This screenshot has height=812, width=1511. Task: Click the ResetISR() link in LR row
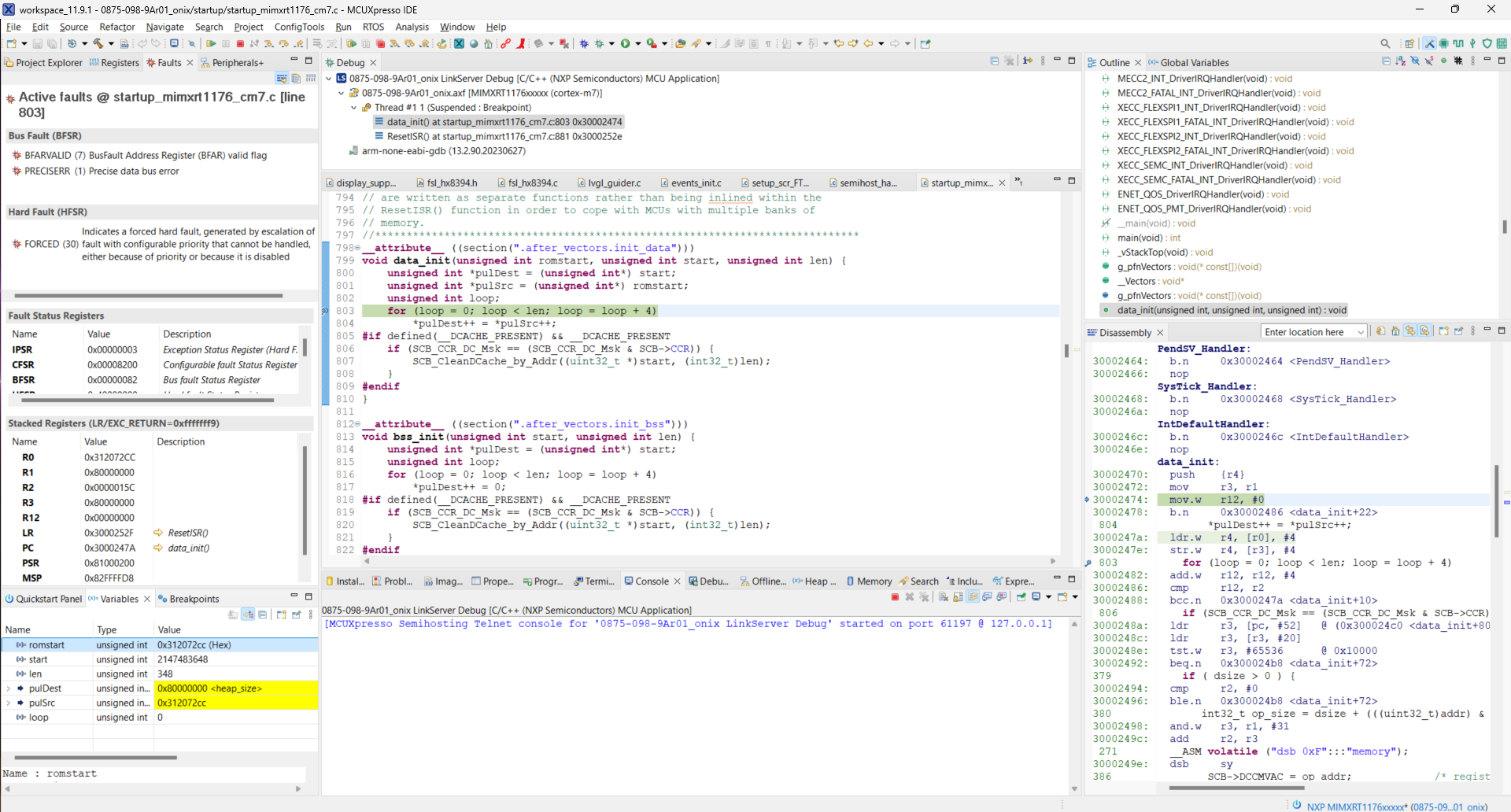pos(187,533)
